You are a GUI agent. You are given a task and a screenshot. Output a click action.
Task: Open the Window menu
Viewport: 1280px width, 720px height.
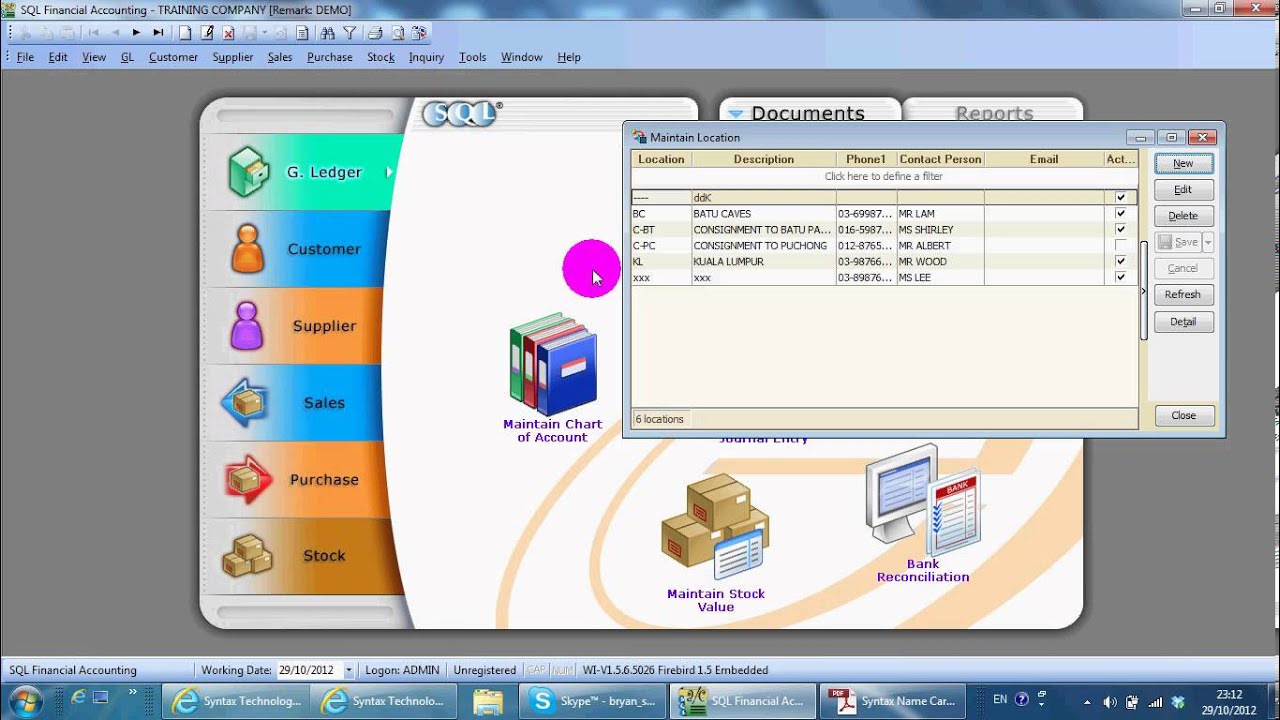pyautogui.click(x=521, y=57)
